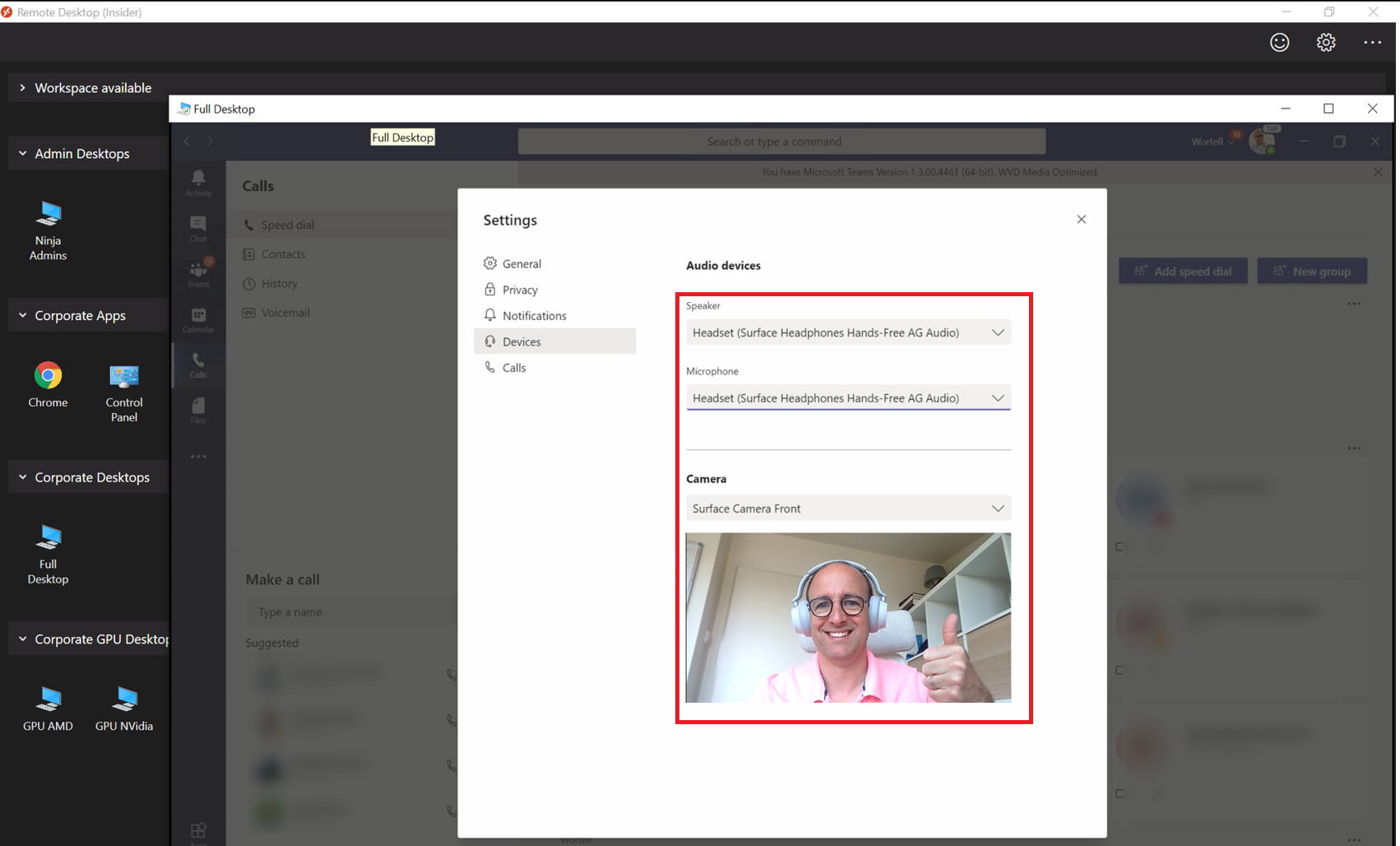Screen dimensions: 1400x846
Task: Launch the Chrome app icon
Action: [48, 384]
